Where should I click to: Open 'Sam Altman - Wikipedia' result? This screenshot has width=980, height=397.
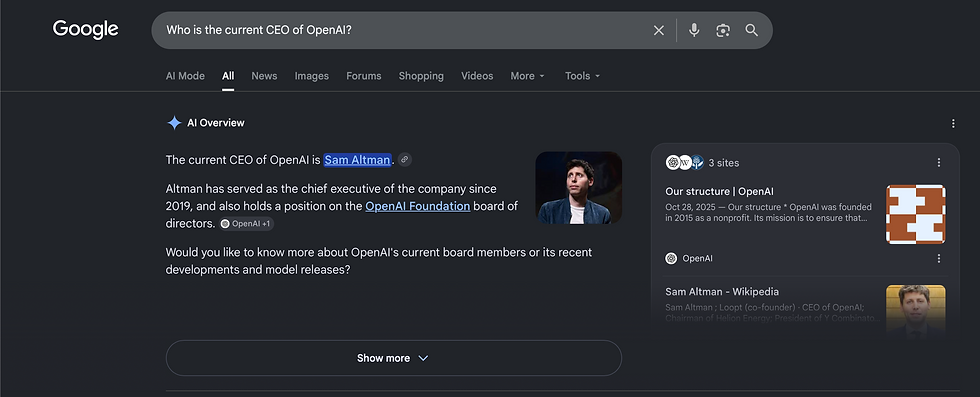pos(722,291)
